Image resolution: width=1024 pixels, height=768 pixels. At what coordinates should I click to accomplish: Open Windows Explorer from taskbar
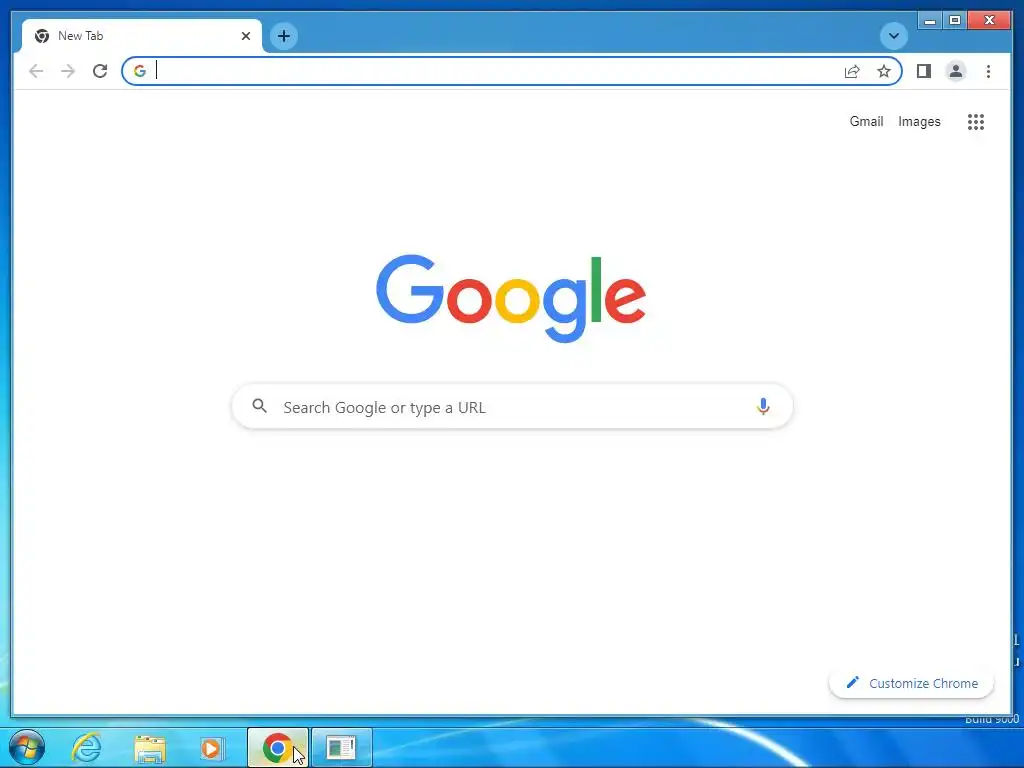150,748
